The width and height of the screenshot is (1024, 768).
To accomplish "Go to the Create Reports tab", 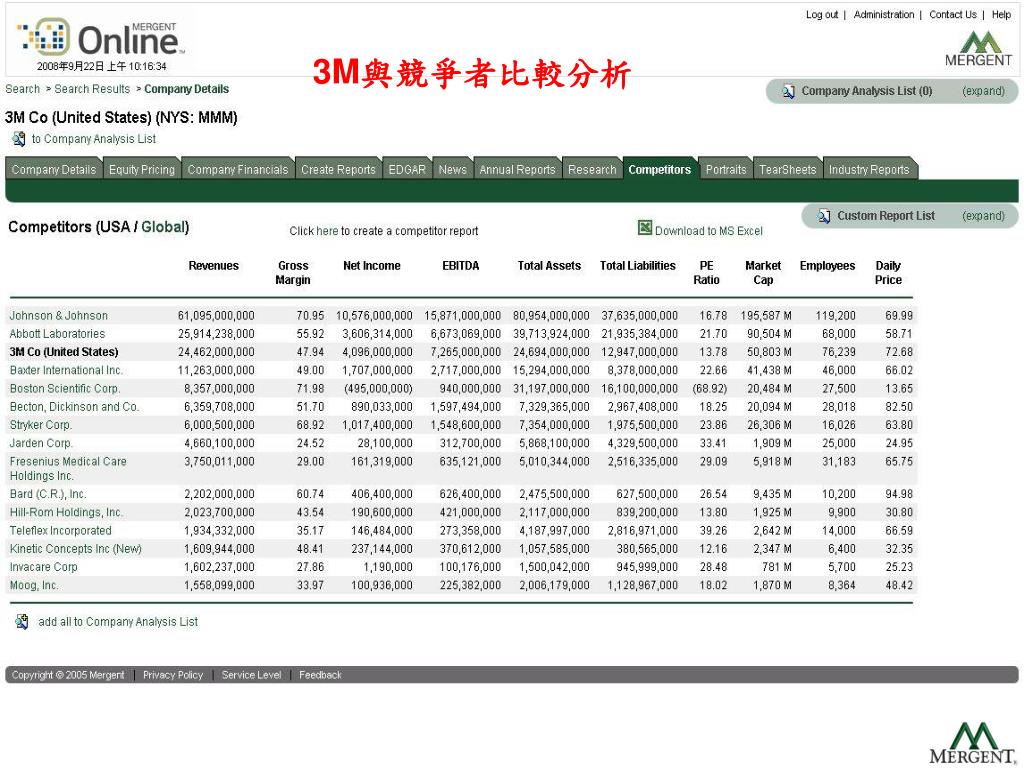I will 338,169.
